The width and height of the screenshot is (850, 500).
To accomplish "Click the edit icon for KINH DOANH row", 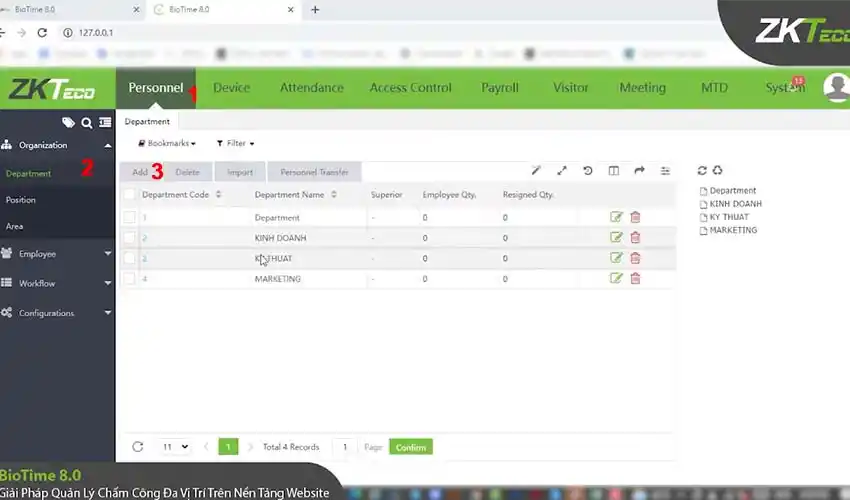I will [616, 238].
